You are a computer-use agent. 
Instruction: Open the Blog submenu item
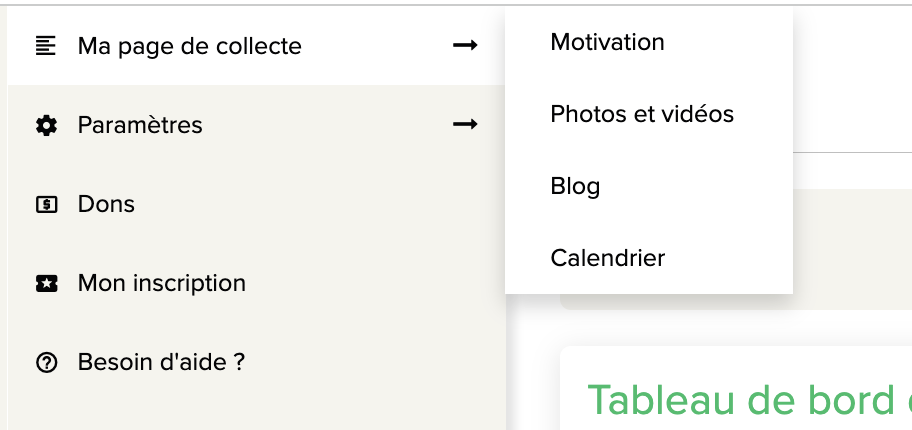click(x=575, y=186)
